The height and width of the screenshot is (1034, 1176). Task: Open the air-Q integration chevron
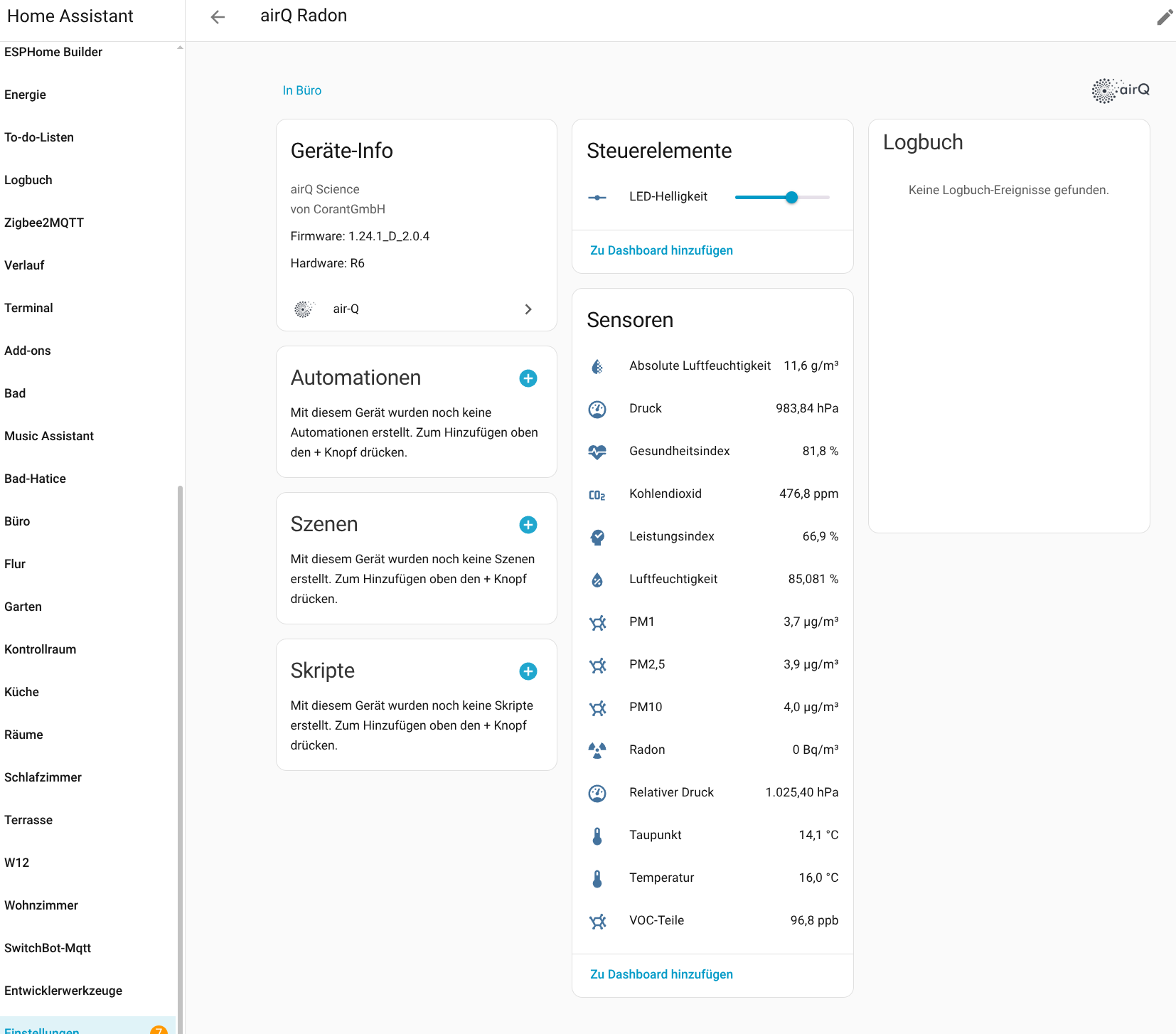[528, 309]
